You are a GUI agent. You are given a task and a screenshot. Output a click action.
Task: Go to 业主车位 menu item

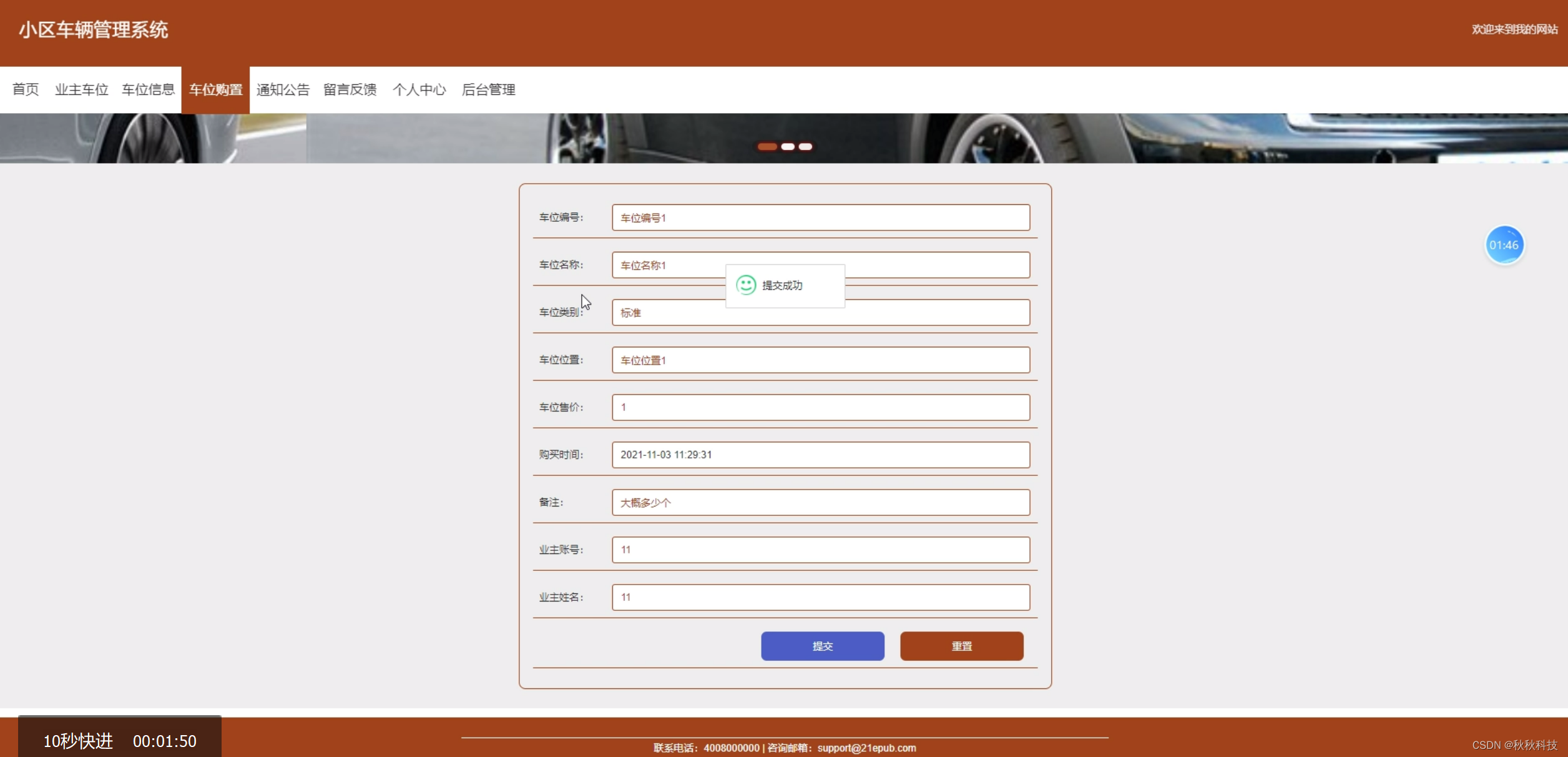click(x=81, y=90)
